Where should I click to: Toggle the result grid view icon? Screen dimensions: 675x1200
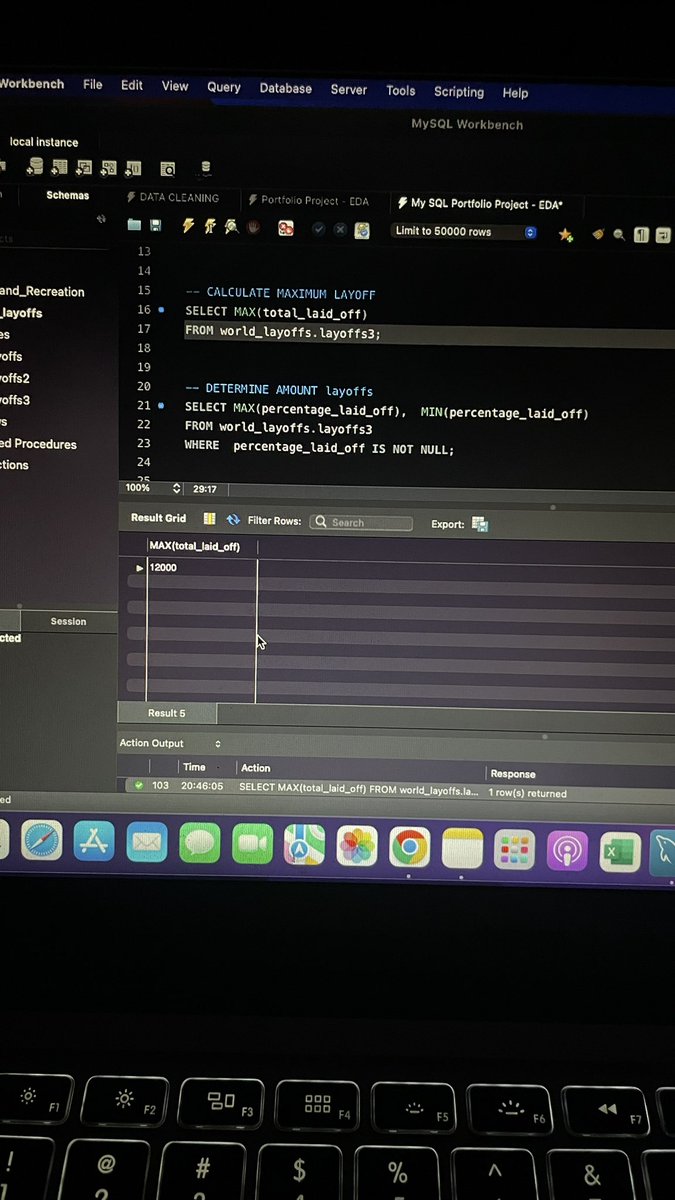[x=209, y=519]
